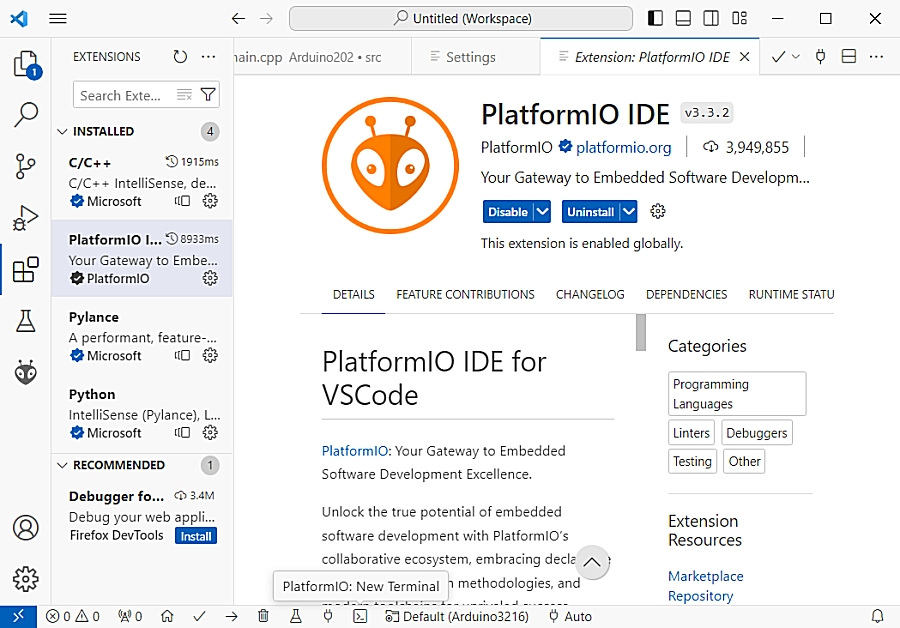Toggle the primary side bar layout button
900x628 pixels.
655,18
